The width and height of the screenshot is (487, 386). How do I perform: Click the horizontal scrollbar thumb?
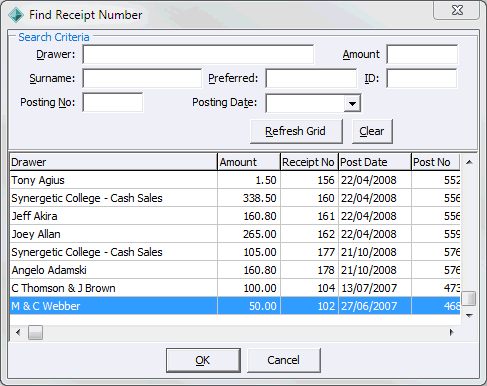(x=35, y=332)
